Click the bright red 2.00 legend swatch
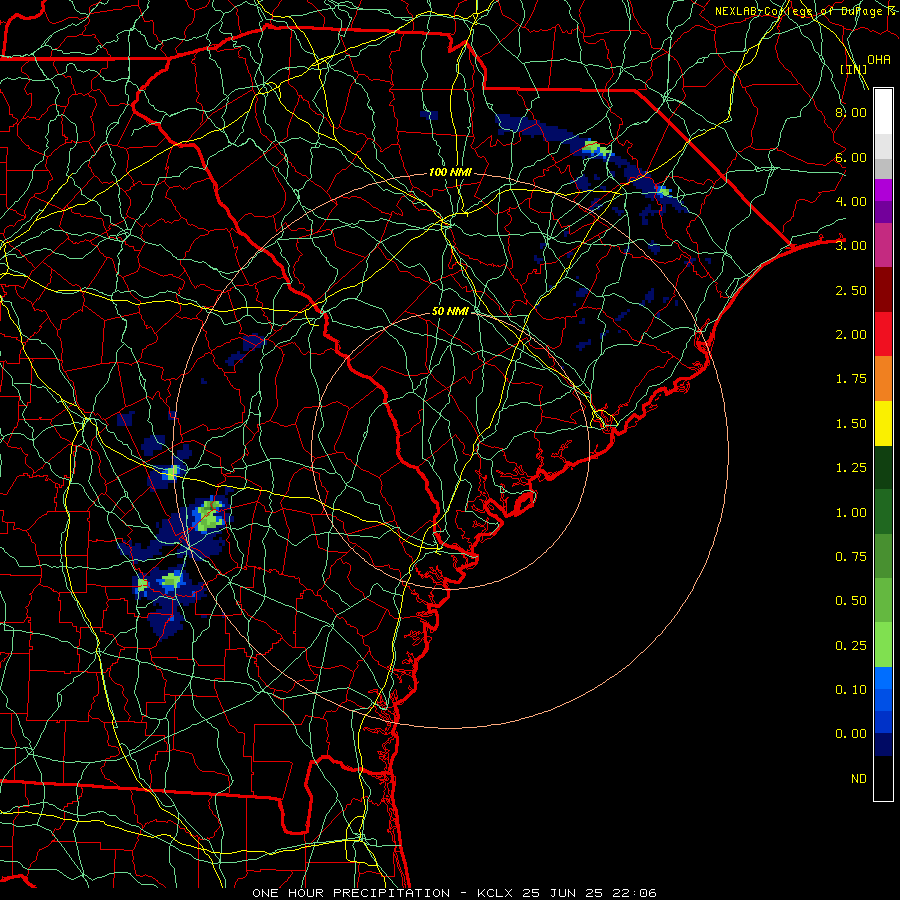The width and height of the screenshot is (900, 900). pyautogui.click(x=883, y=334)
